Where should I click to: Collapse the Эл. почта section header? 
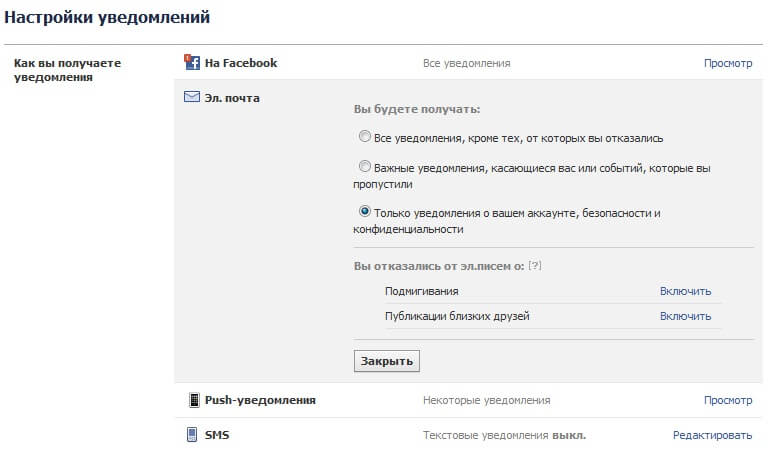[232, 98]
